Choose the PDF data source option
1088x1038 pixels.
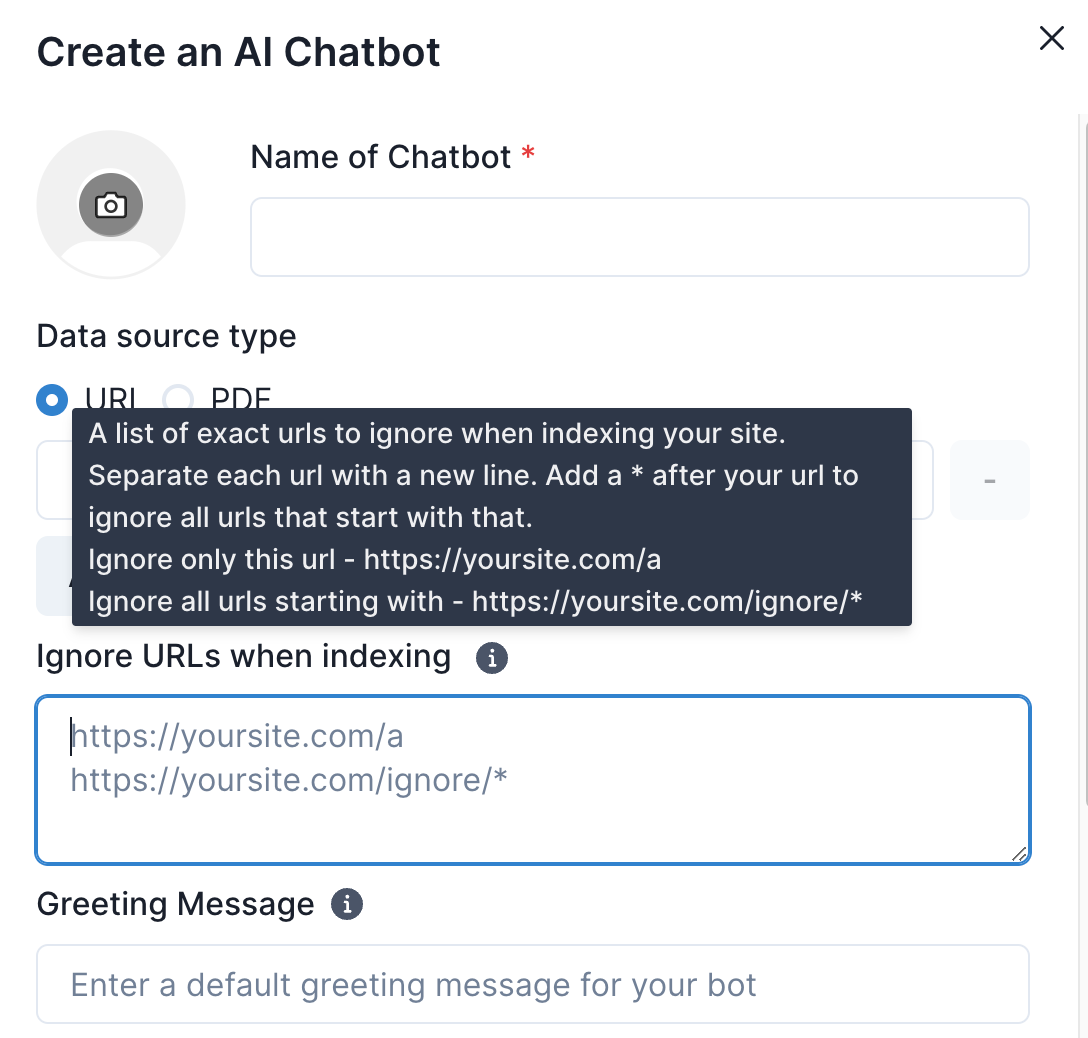pos(178,400)
